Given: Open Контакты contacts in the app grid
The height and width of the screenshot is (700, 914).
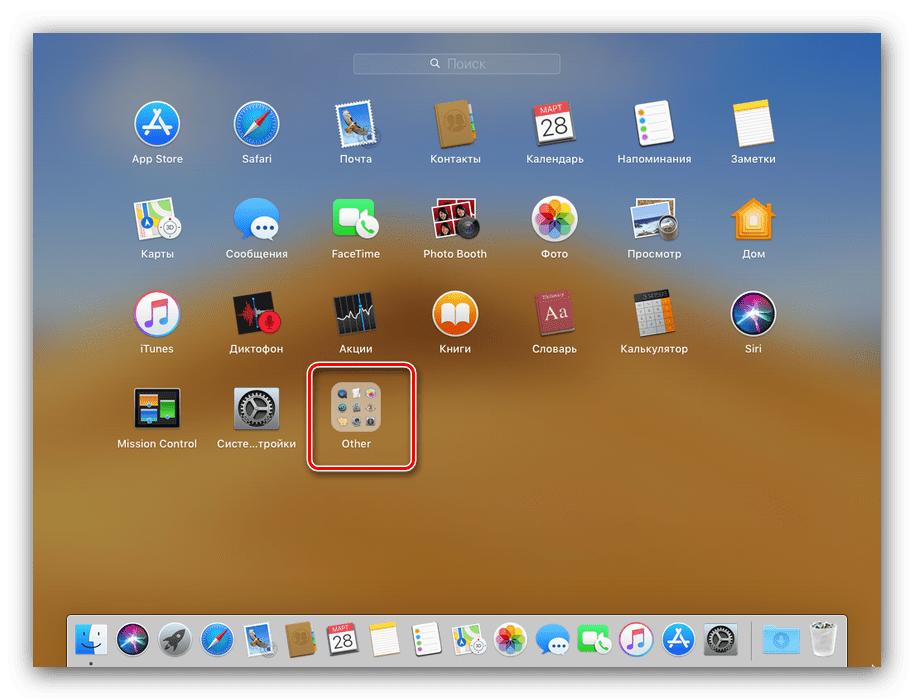Looking at the screenshot, I should coord(455,124).
